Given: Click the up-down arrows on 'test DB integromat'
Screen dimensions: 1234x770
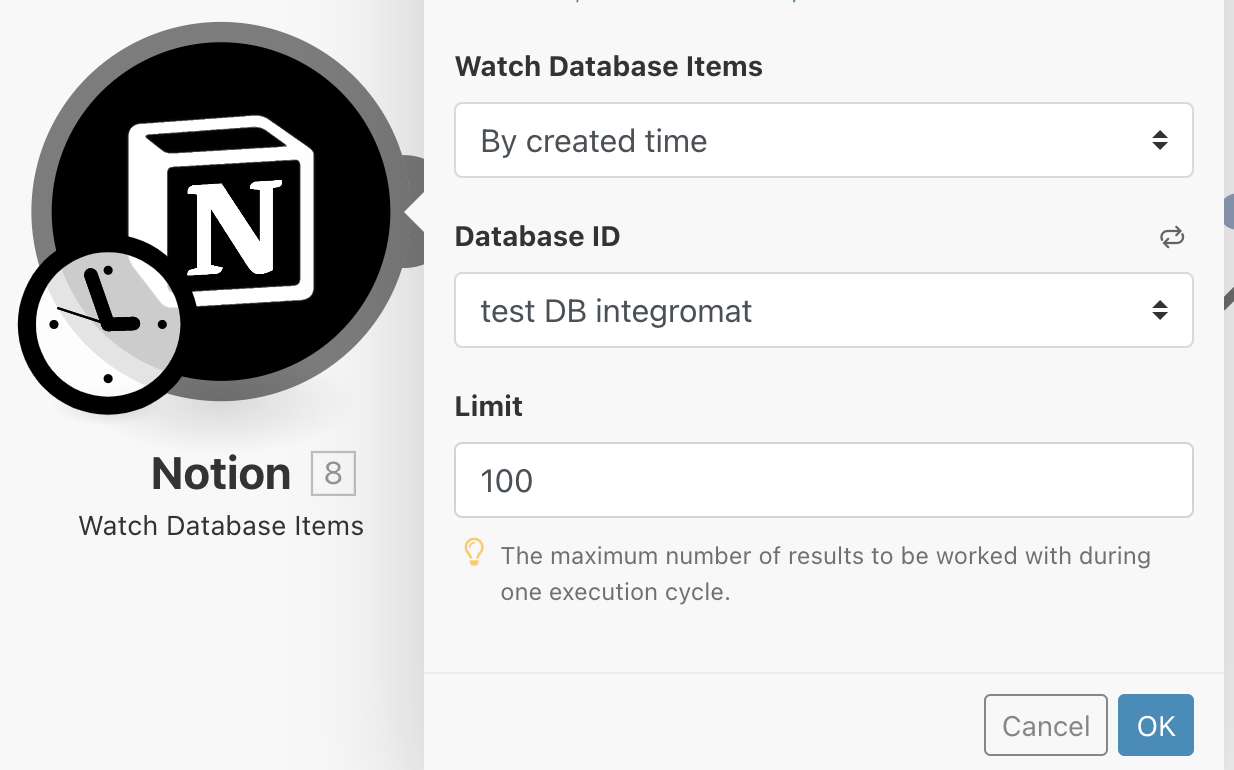Looking at the screenshot, I should tap(1159, 311).
